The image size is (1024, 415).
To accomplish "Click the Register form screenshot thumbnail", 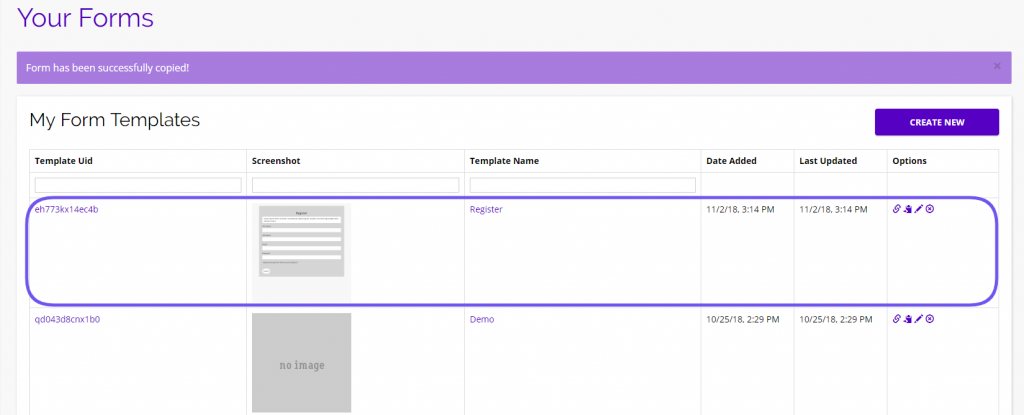I will point(301,252).
